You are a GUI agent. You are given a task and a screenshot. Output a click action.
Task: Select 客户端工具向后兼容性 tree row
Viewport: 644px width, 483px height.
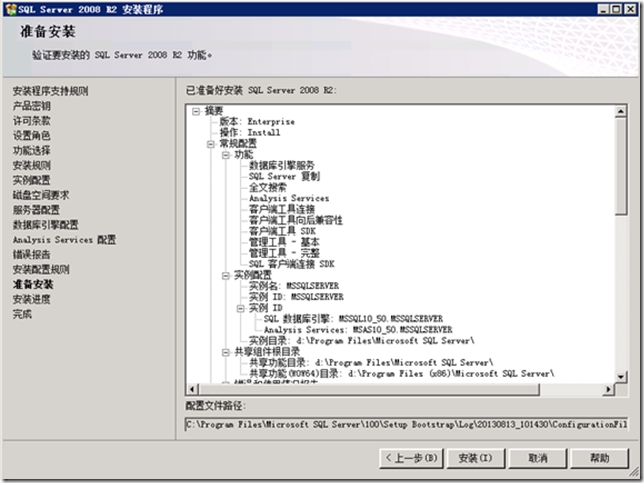click(x=296, y=220)
